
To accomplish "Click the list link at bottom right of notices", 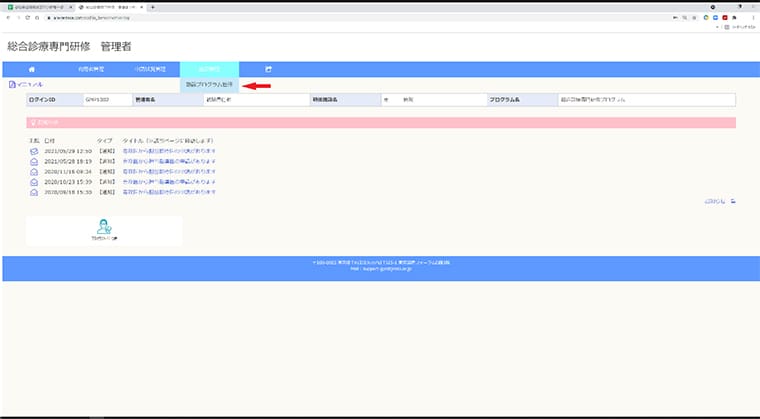I will click(715, 201).
